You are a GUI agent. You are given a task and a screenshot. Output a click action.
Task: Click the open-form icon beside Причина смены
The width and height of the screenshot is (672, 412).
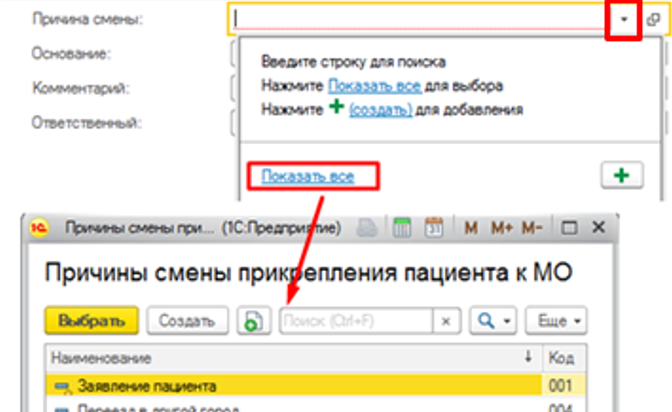654,20
